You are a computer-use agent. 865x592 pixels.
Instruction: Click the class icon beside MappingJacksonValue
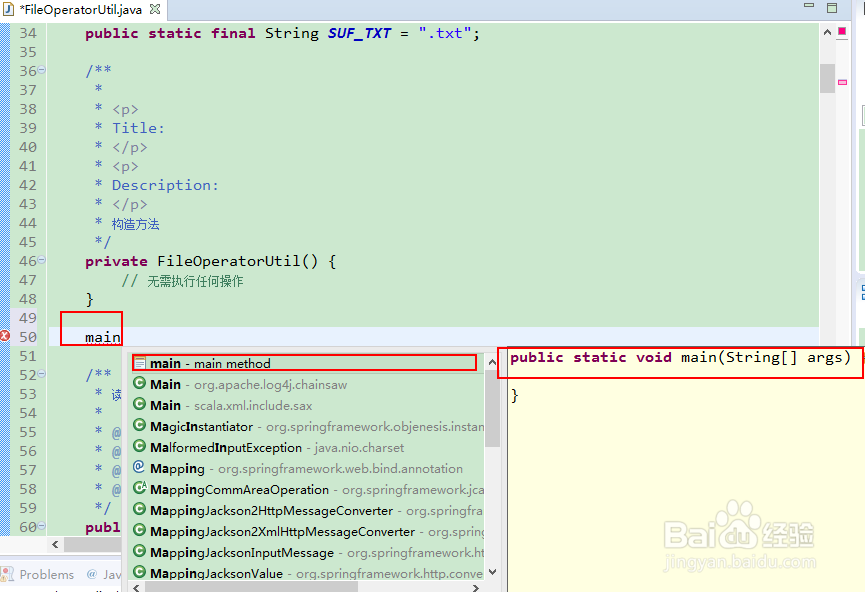point(140,572)
